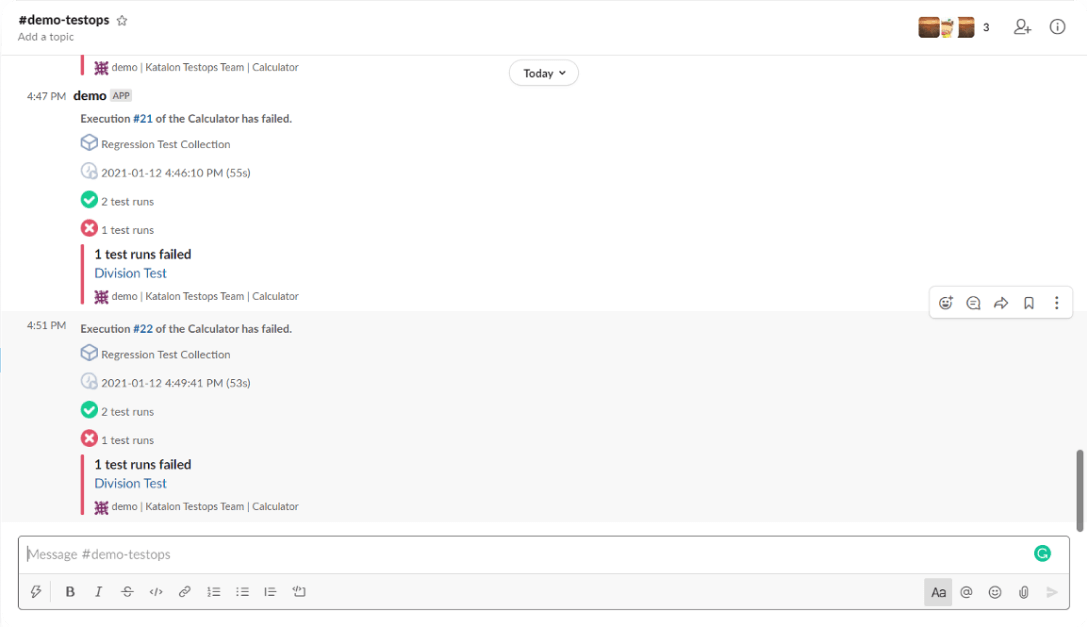The width and height of the screenshot is (1088, 628).
Task: Toggle italic formatting
Action: 99,591
